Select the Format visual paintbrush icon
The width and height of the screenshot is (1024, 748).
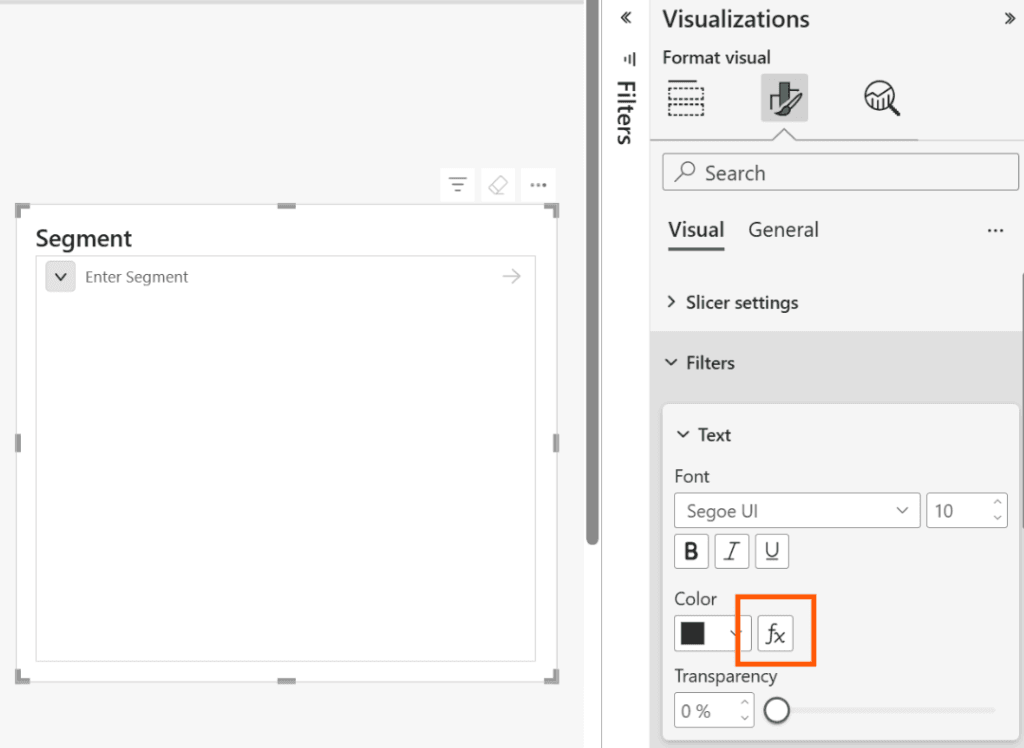point(784,98)
